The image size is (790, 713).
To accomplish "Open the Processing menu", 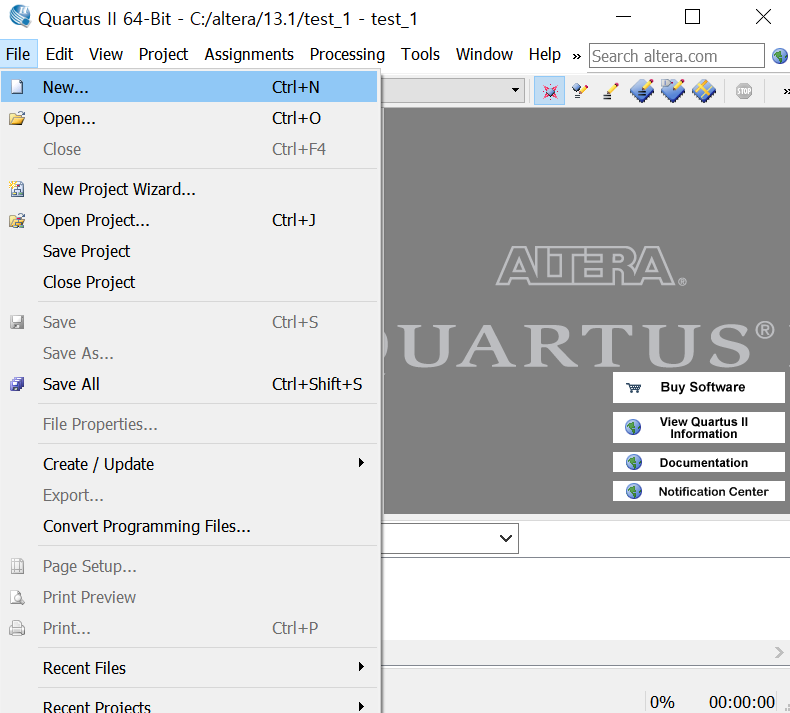I will [x=347, y=54].
